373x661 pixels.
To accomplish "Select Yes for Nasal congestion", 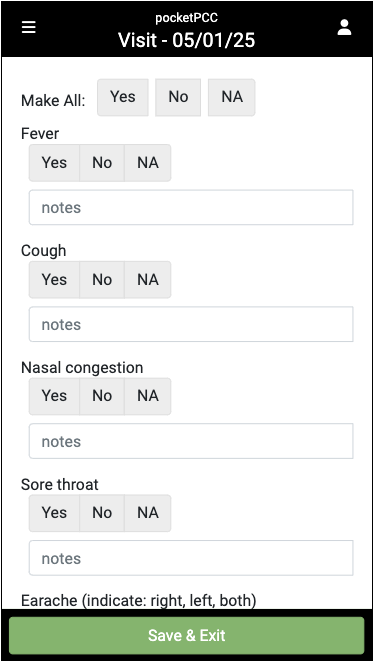I will point(54,396).
